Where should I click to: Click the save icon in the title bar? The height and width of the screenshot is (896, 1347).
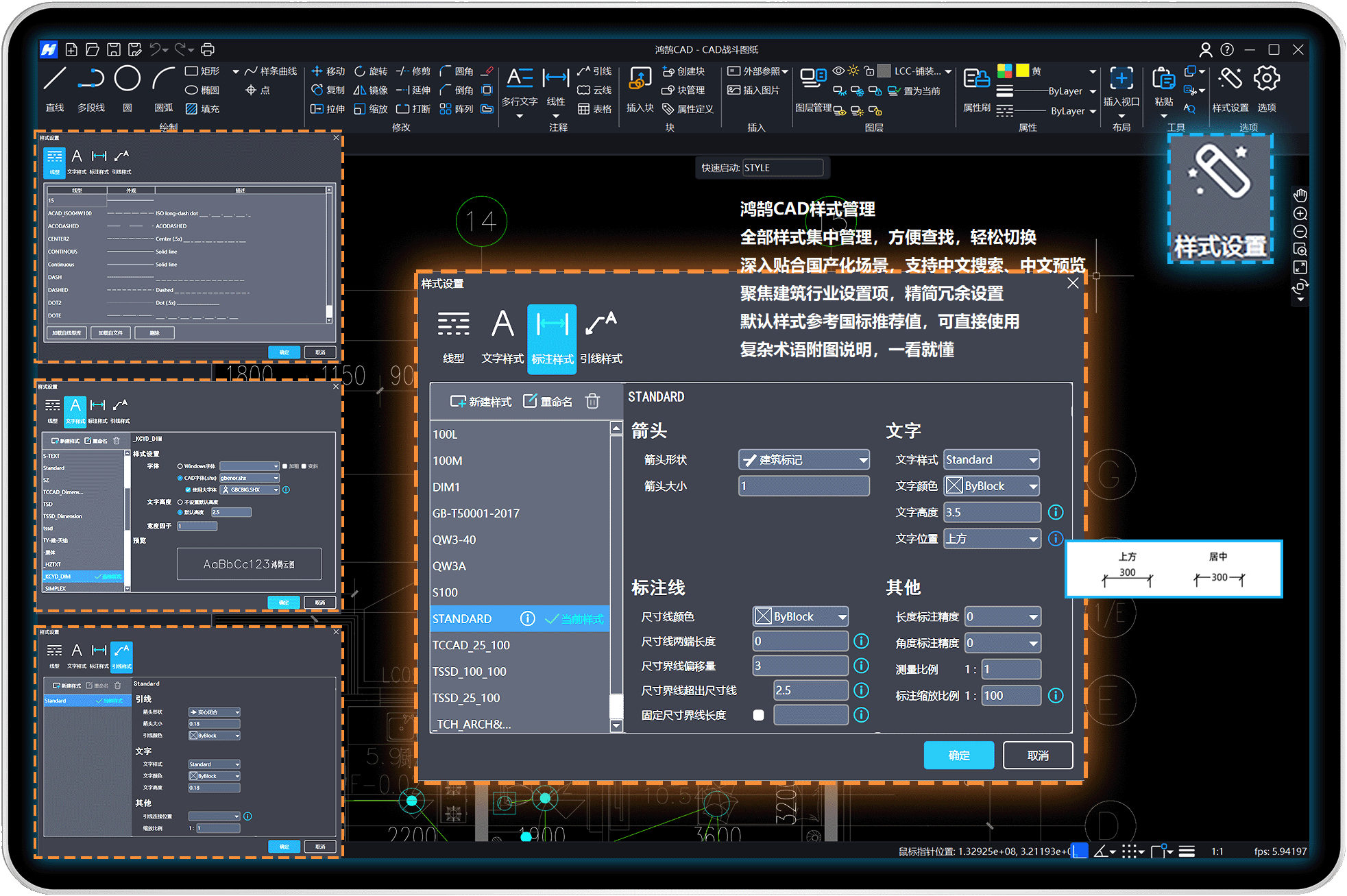[x=114, y=49]
